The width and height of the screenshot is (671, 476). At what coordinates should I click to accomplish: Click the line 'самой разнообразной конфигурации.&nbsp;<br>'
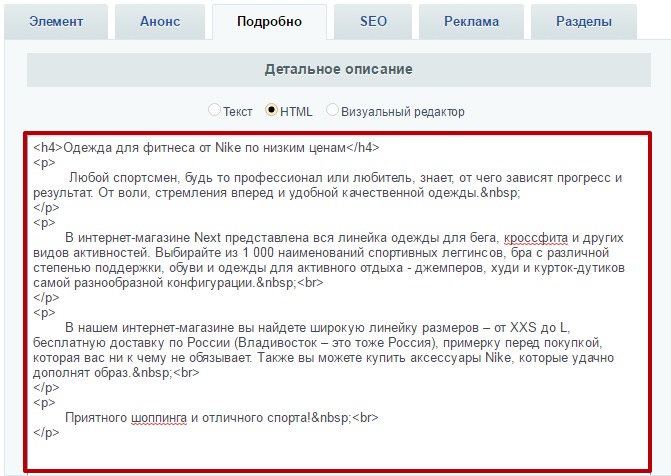pos(178,283)
